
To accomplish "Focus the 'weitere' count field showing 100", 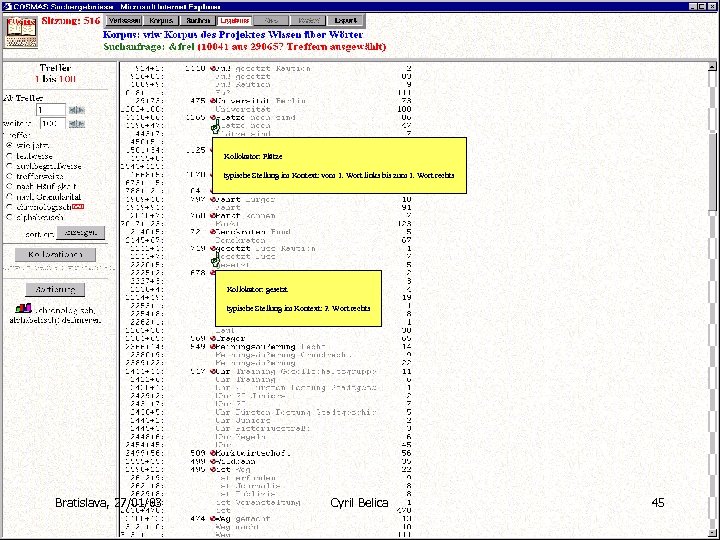I will pos(53,124).
